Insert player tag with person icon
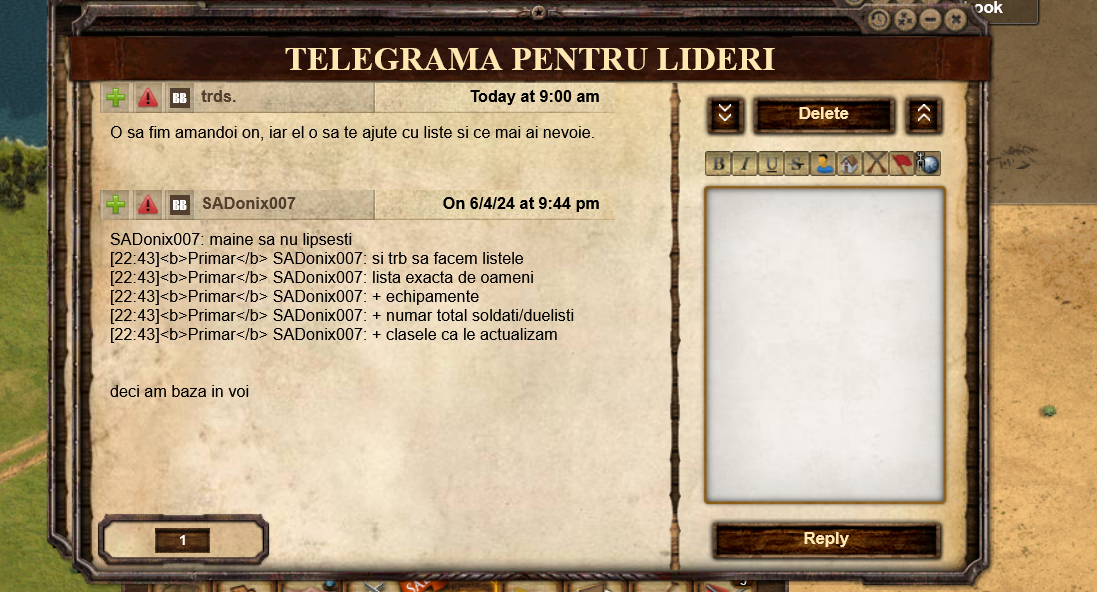This screenshot has height=592, width=1097. point(823,164)
